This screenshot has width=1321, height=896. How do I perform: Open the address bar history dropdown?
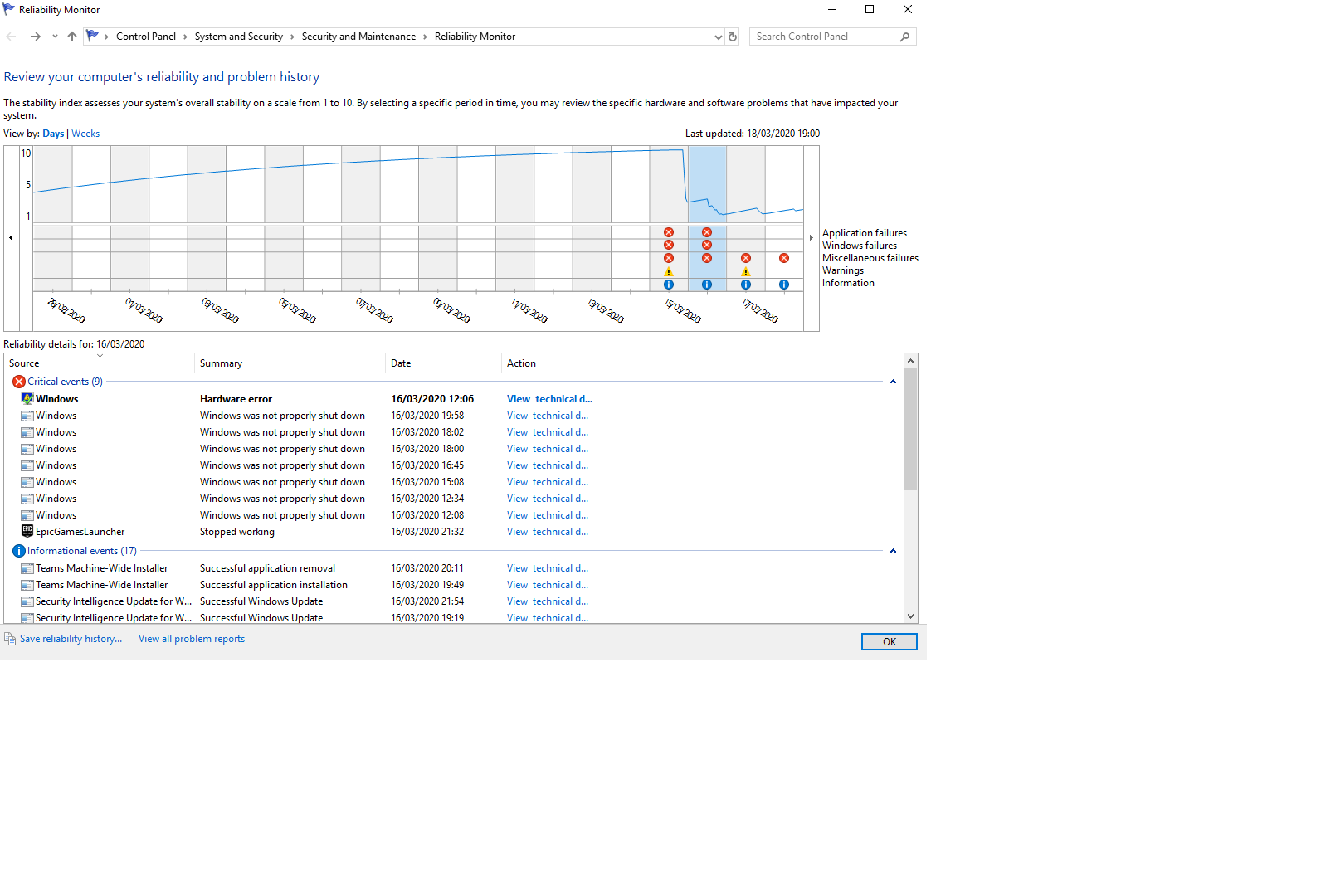point(719,37)
